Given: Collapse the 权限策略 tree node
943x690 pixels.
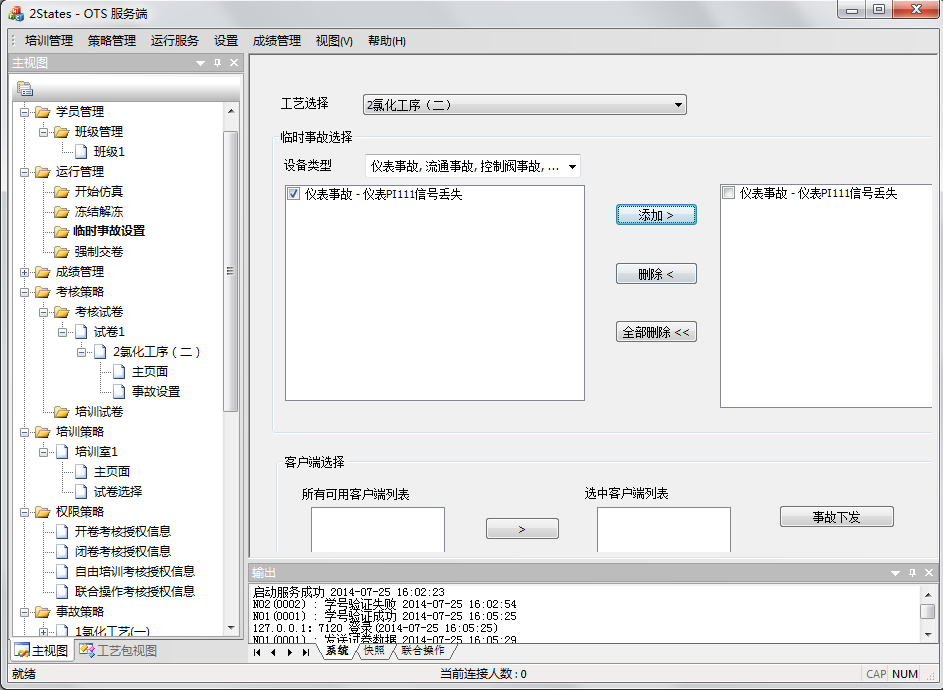Looking at the screenshot, I should click(x=25, y=512).
